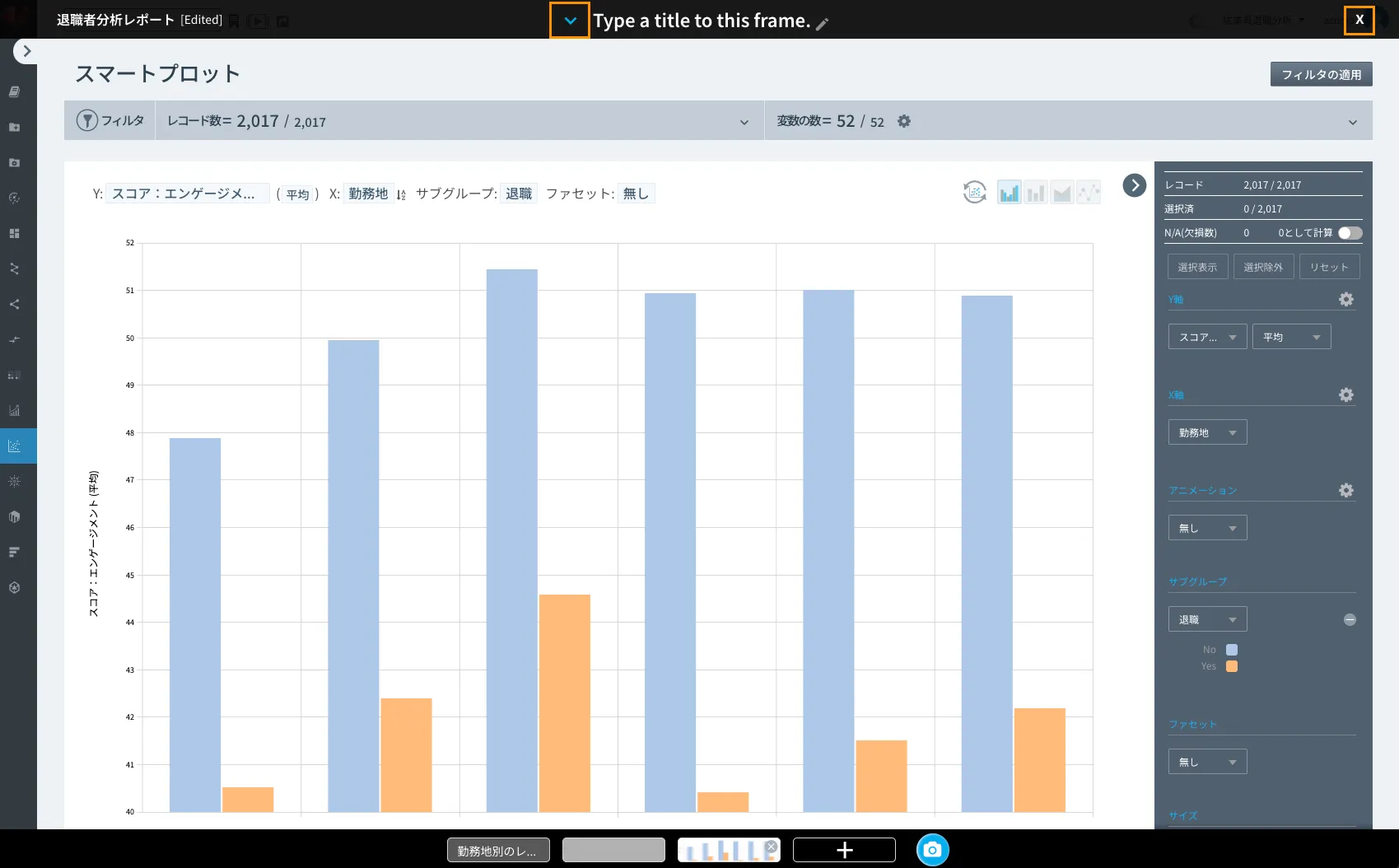
Task: Remove the 退職 subgroup with minus icon
Action: click(1350, 619)
